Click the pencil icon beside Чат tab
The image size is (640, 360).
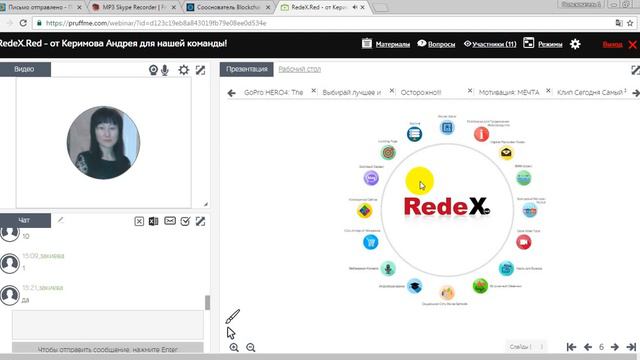pyautogui.click(x=60, y=220)
